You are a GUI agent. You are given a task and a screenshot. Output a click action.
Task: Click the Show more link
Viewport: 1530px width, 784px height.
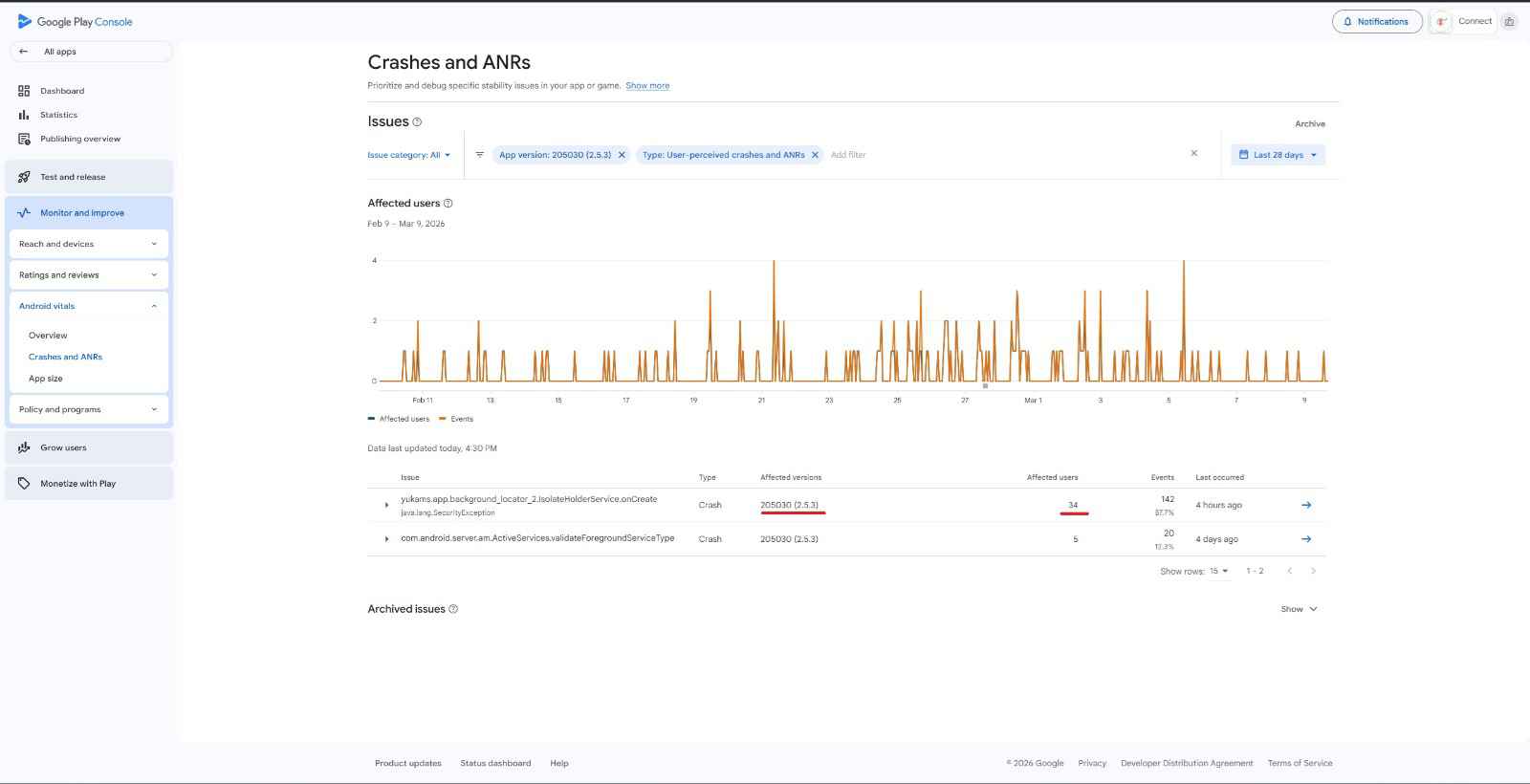tap(647, 86)
